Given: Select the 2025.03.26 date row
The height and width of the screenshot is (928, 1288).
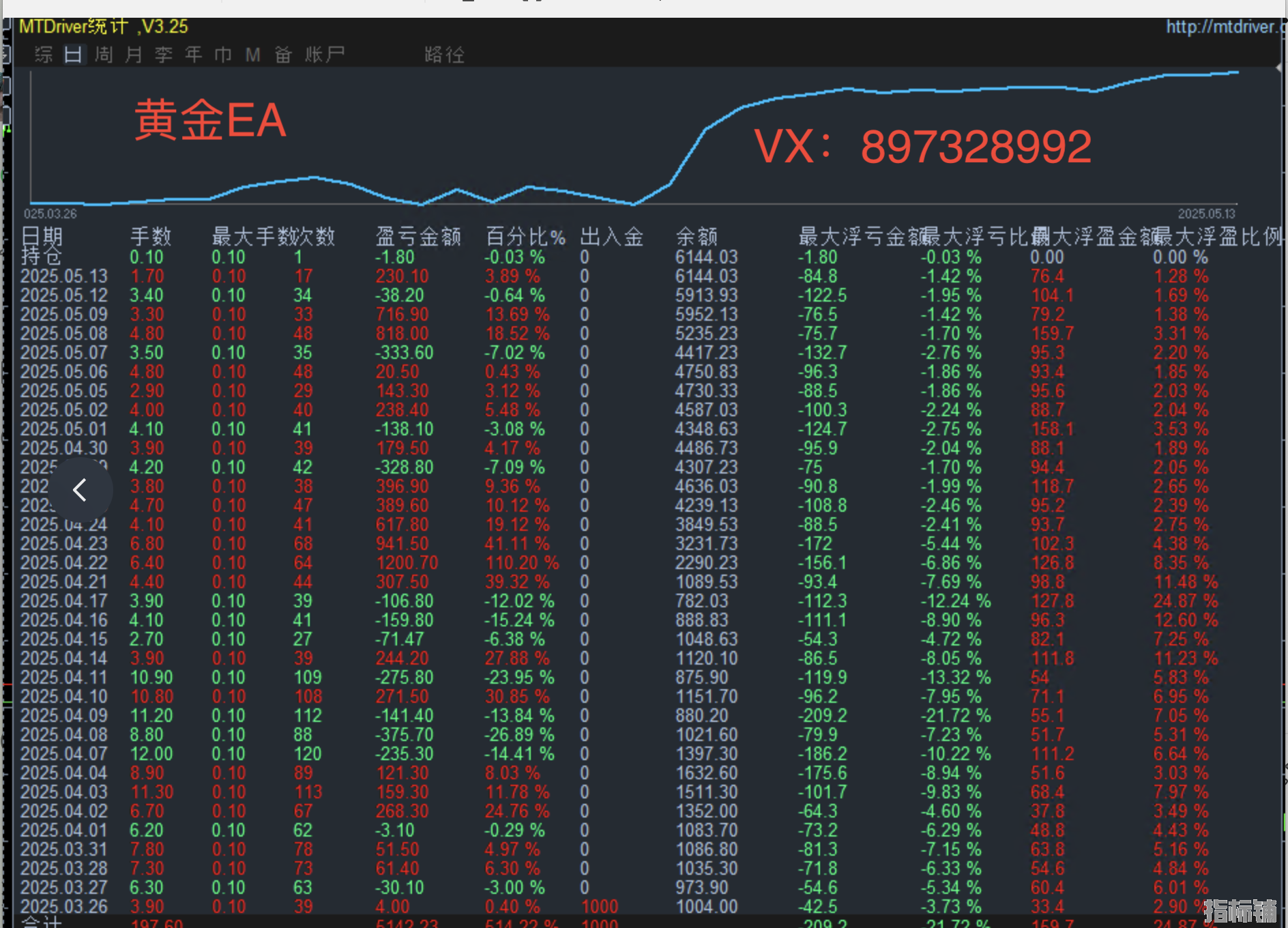Looking at the screenshot, I should coord(64,907).
